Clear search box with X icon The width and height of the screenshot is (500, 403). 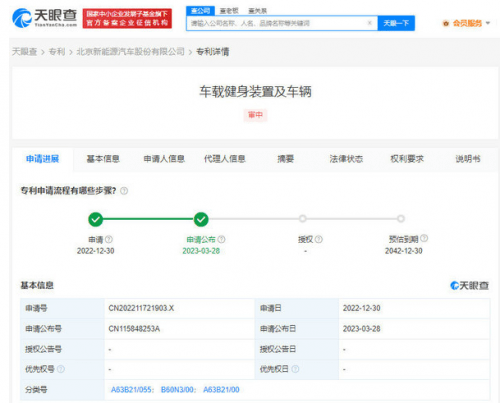coord(369,23)
